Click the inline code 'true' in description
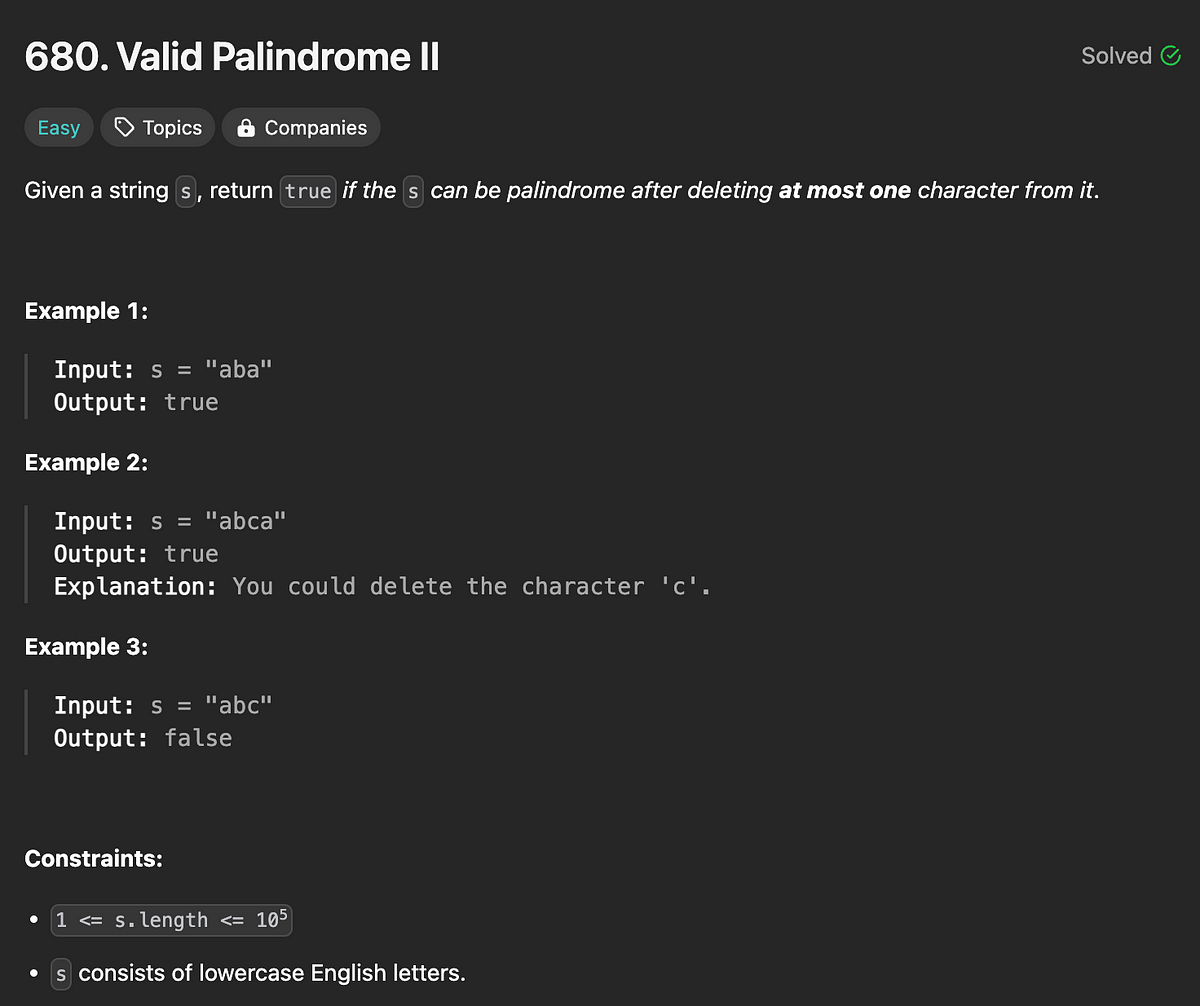The height and width of the screenshot is (1006, 1200). tap(308, 190)
